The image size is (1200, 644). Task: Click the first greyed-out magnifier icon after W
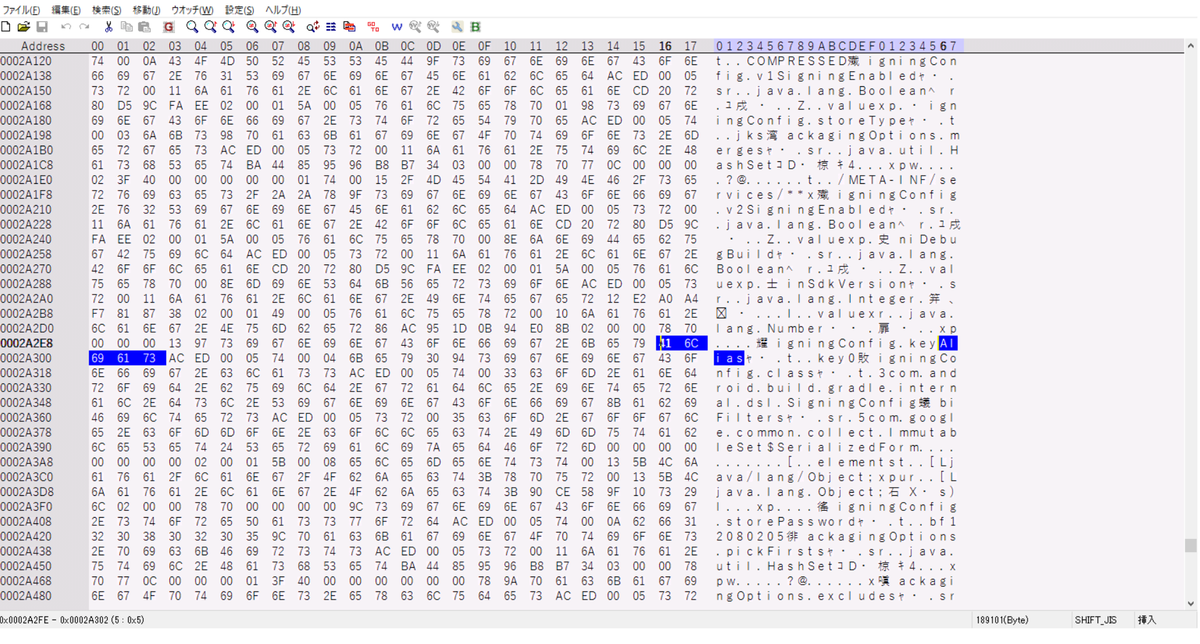click(415, 27)
